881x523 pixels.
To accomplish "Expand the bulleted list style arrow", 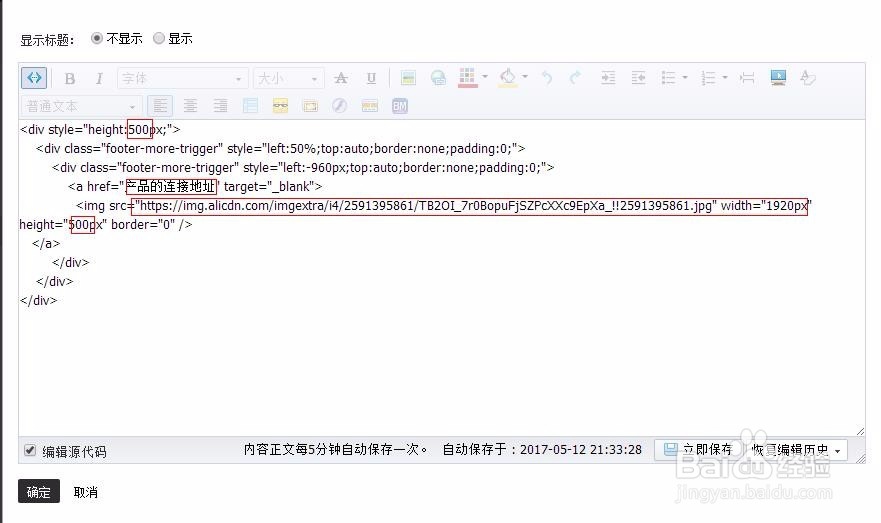I will pyautogui.click(x=685, y=78).
